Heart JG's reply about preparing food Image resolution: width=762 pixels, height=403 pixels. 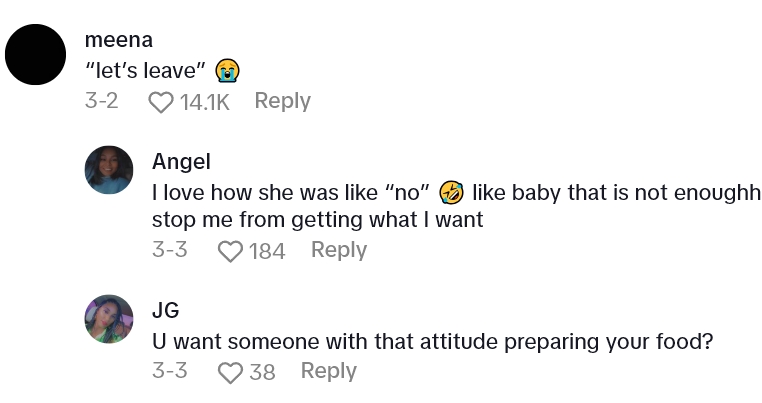pyautogui.click(x=230, y=372)
